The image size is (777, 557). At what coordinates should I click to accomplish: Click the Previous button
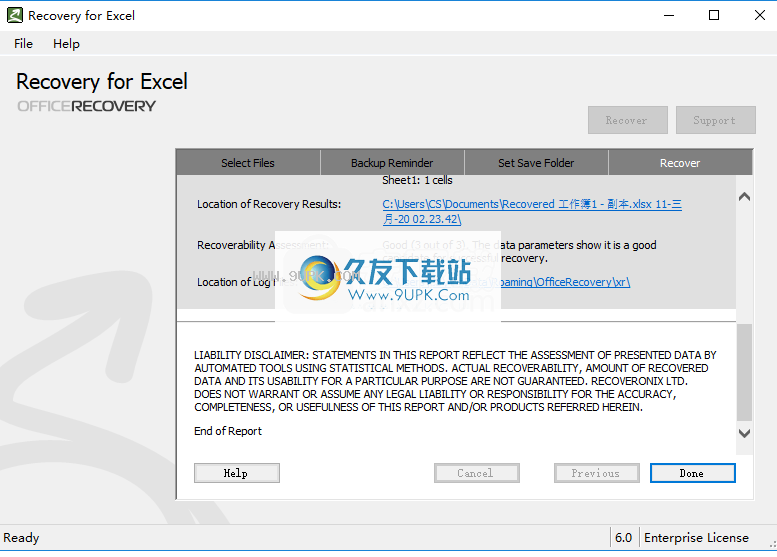(x=596, y=473)
